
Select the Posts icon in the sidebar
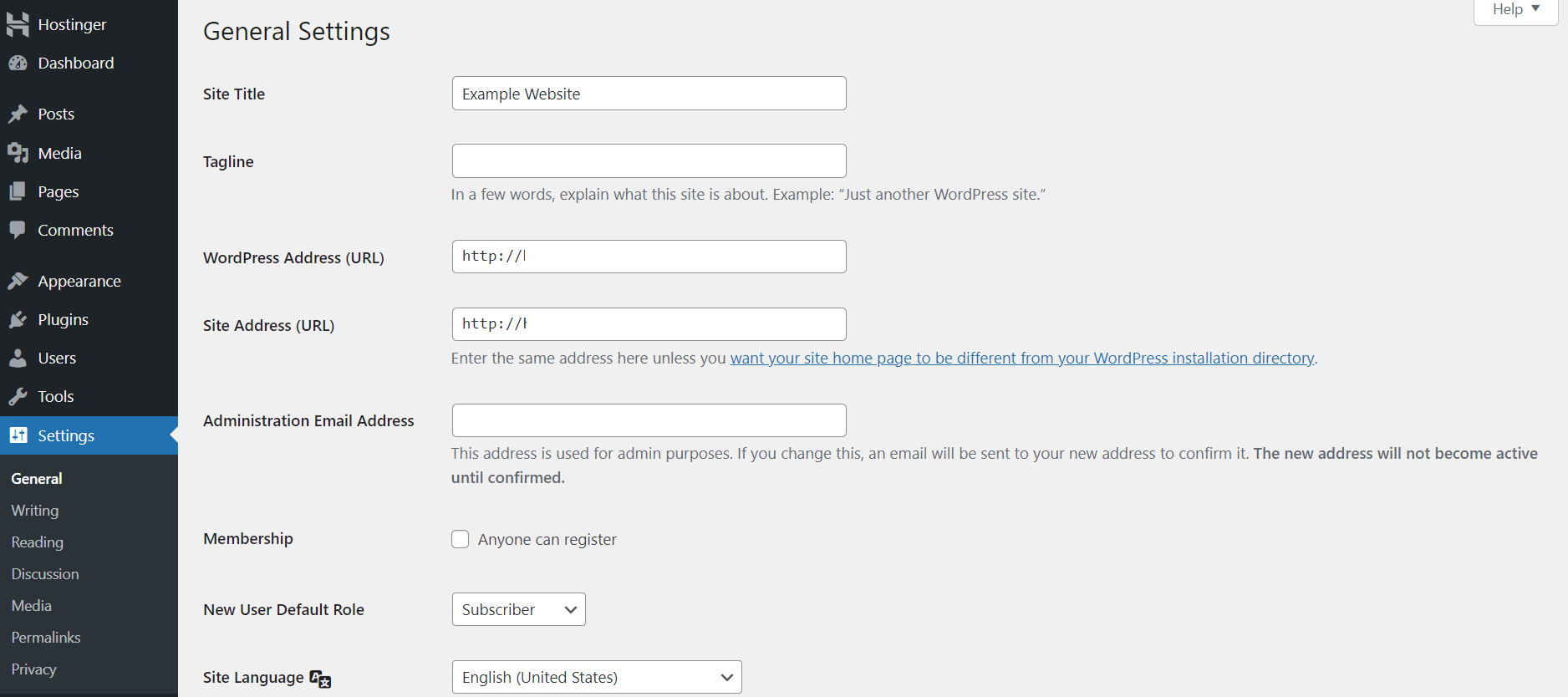pyautogui.click(x=19, y=114)
